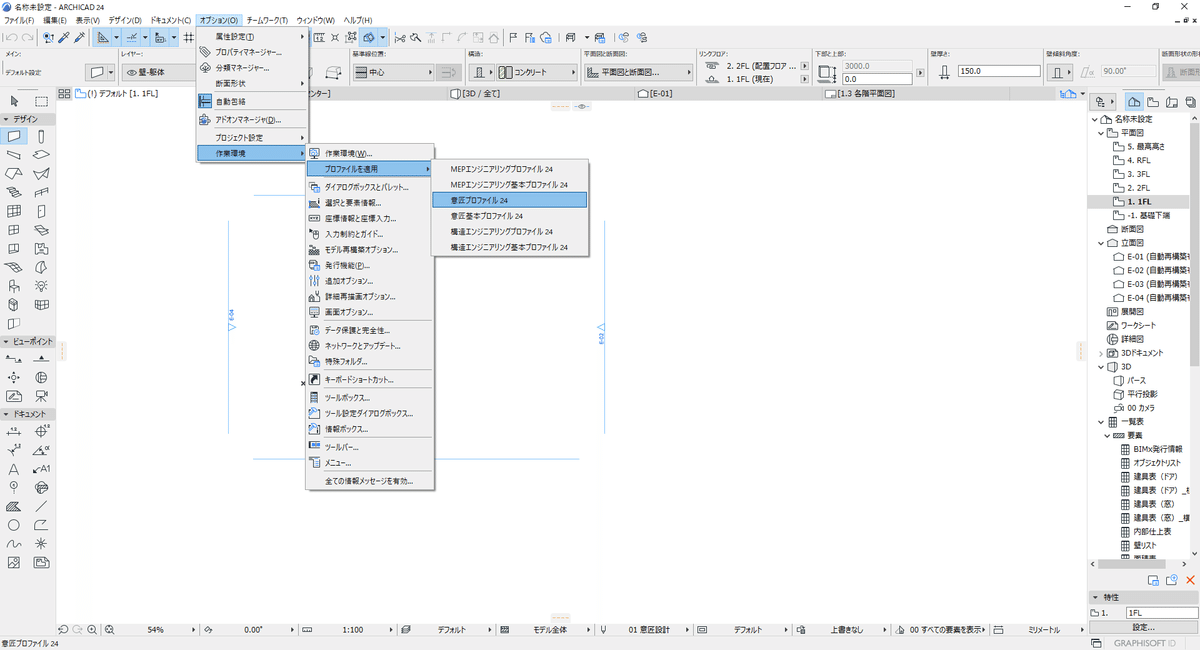Collapse the ドキュメント toolbox section
Image resolution: width=1200 pixels, height=650 pixels.
pos(7,414)
